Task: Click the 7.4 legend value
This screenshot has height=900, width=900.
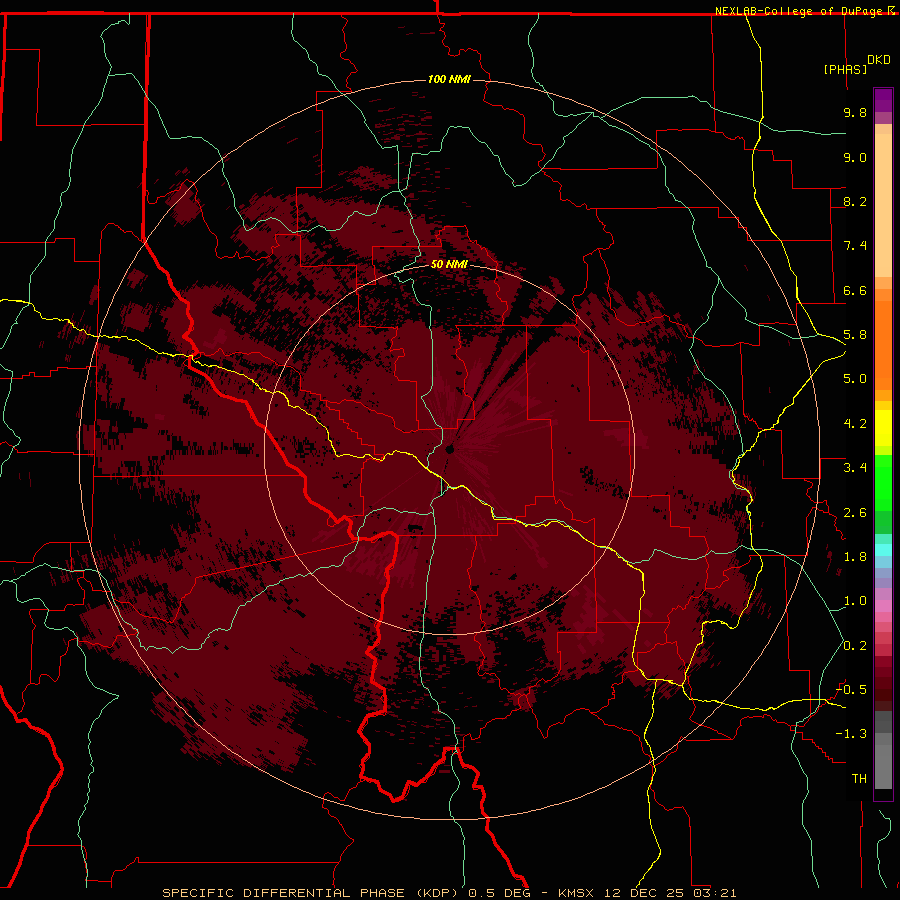Action: [x=855, y=246]
